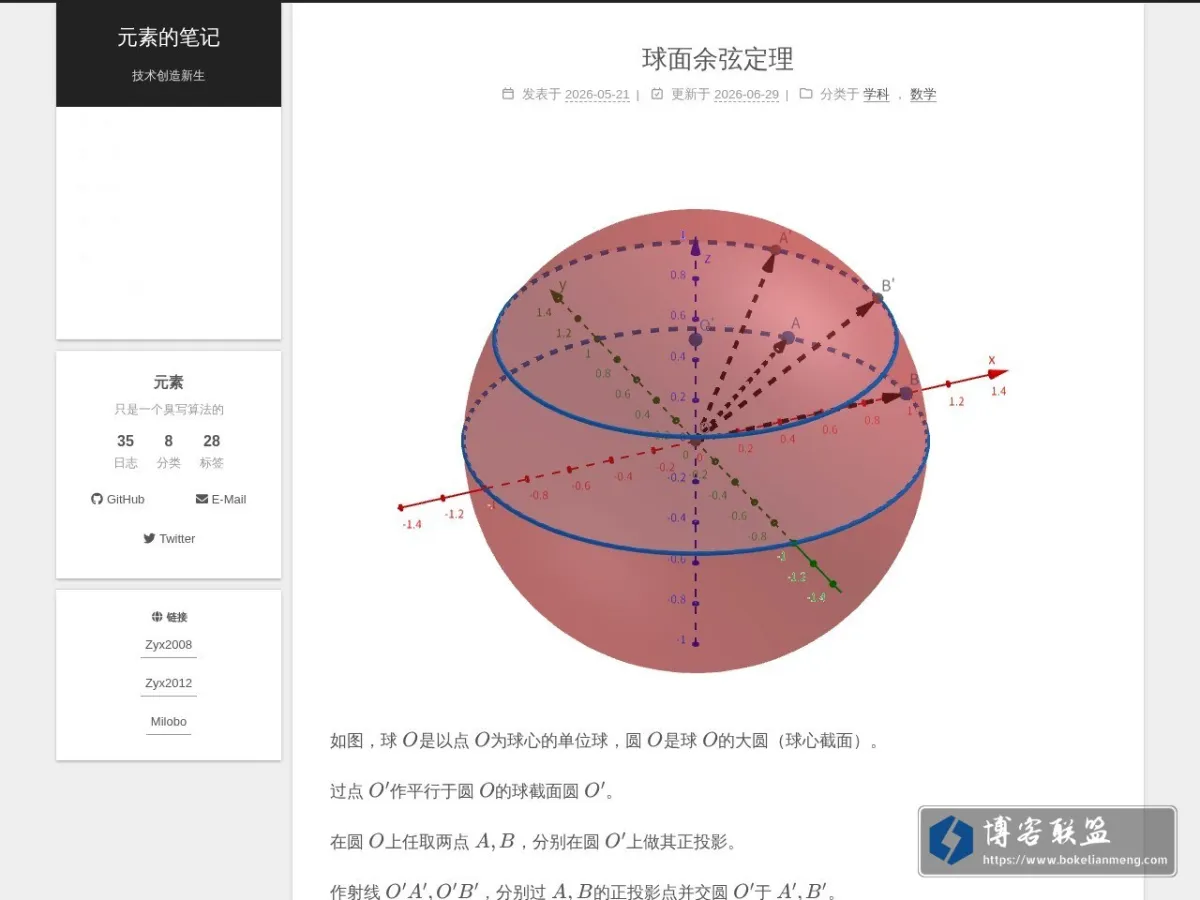Click the calendar-check icon before 更新于
Screen dimensions: 1200x900
coord(657,94)
